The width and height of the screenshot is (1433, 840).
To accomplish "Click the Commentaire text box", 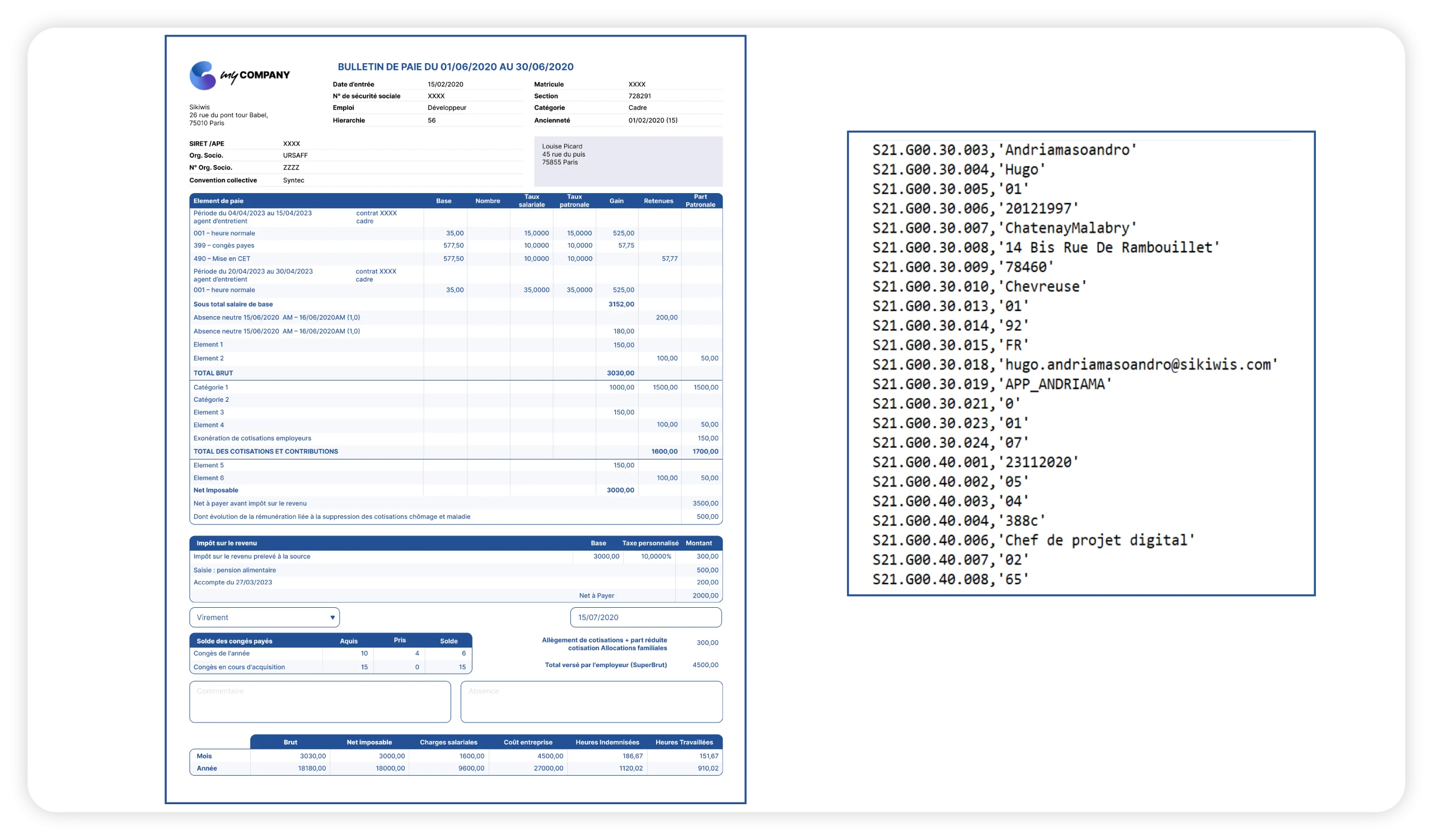I will [x=320, y=702].
